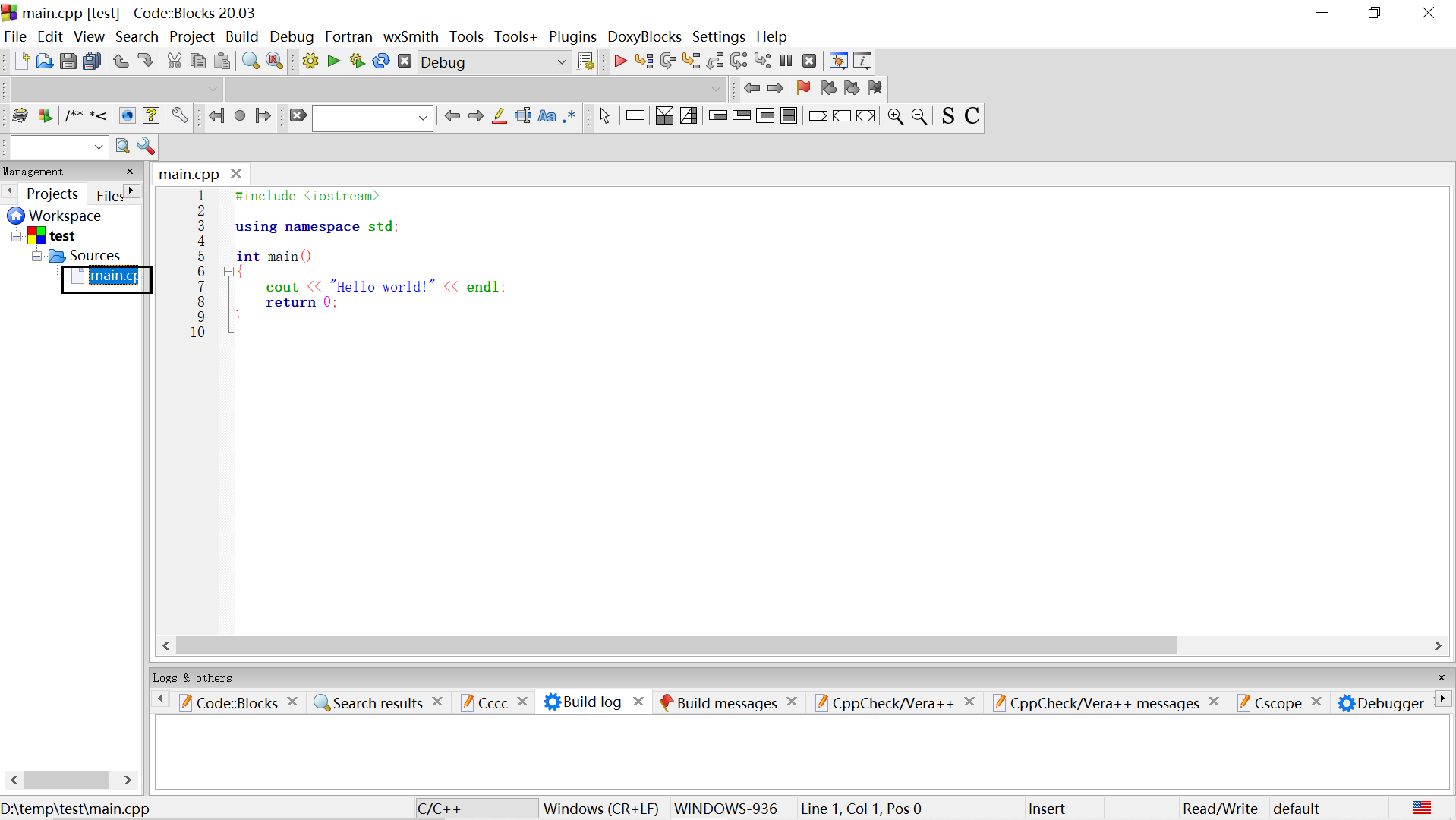Build the project with gear icon

310,61
